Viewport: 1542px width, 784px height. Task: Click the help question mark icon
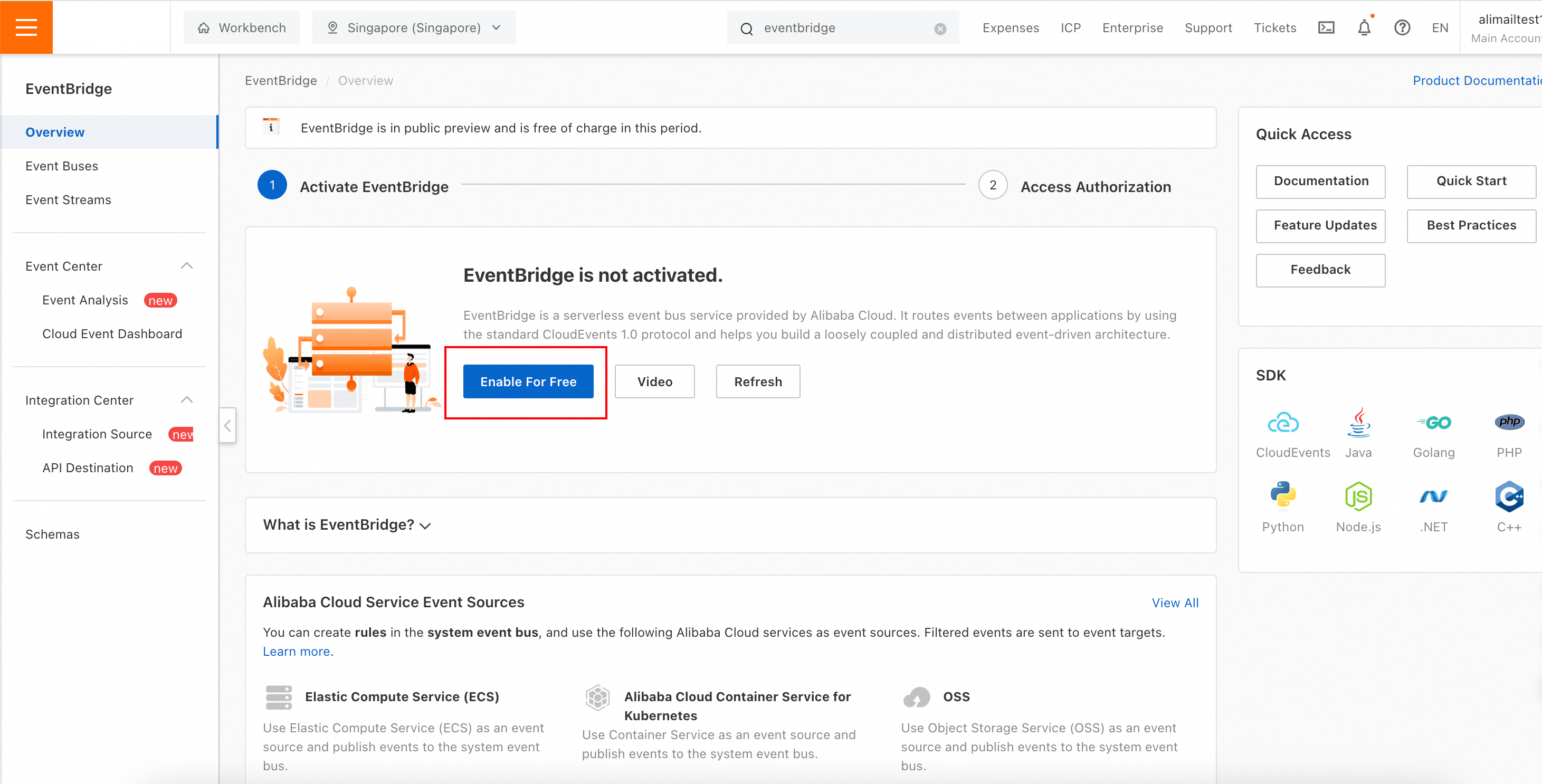(x=1402, y=27)
